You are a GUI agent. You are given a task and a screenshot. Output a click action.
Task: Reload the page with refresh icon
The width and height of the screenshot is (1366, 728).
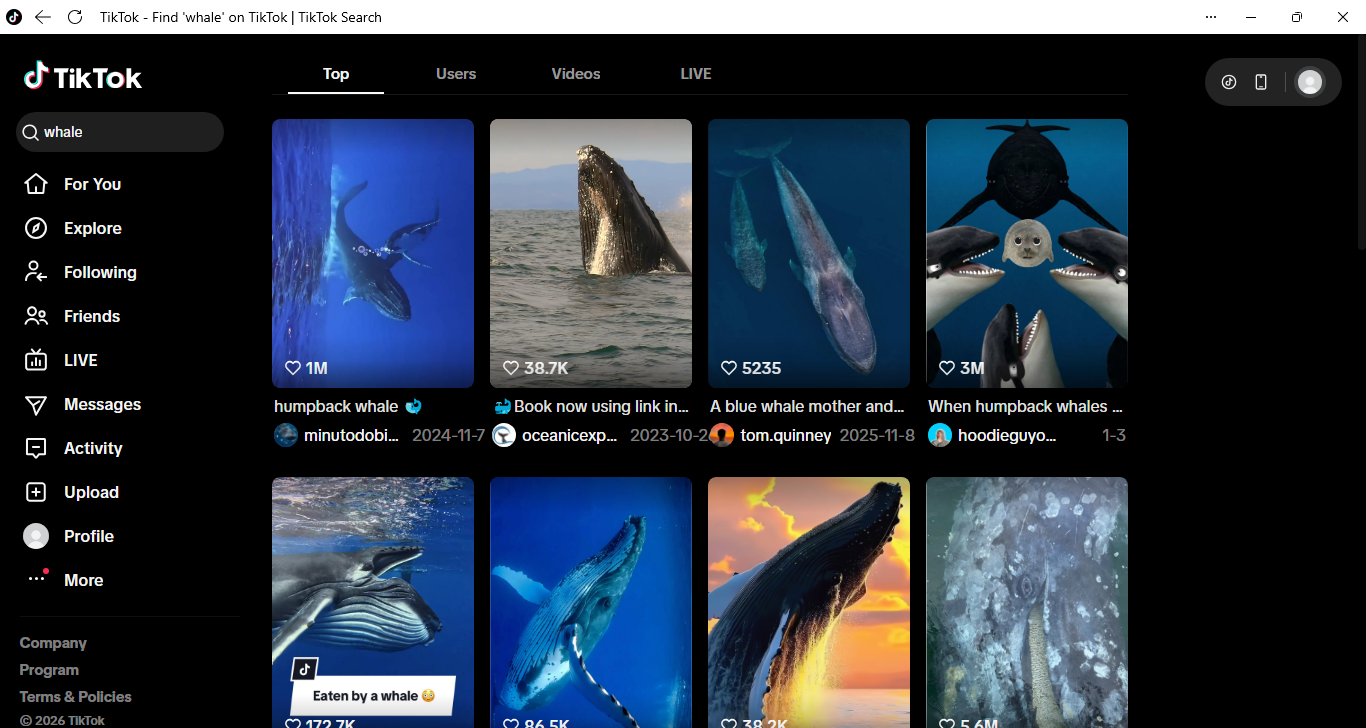[x=75, y=17]
